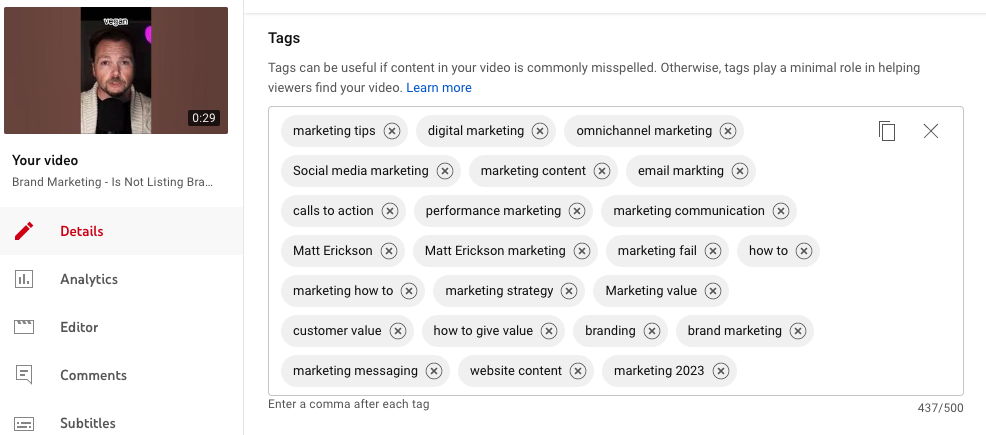986x435 pixels.
Task: Open the Details section
Action: click(x=121, y=231)
